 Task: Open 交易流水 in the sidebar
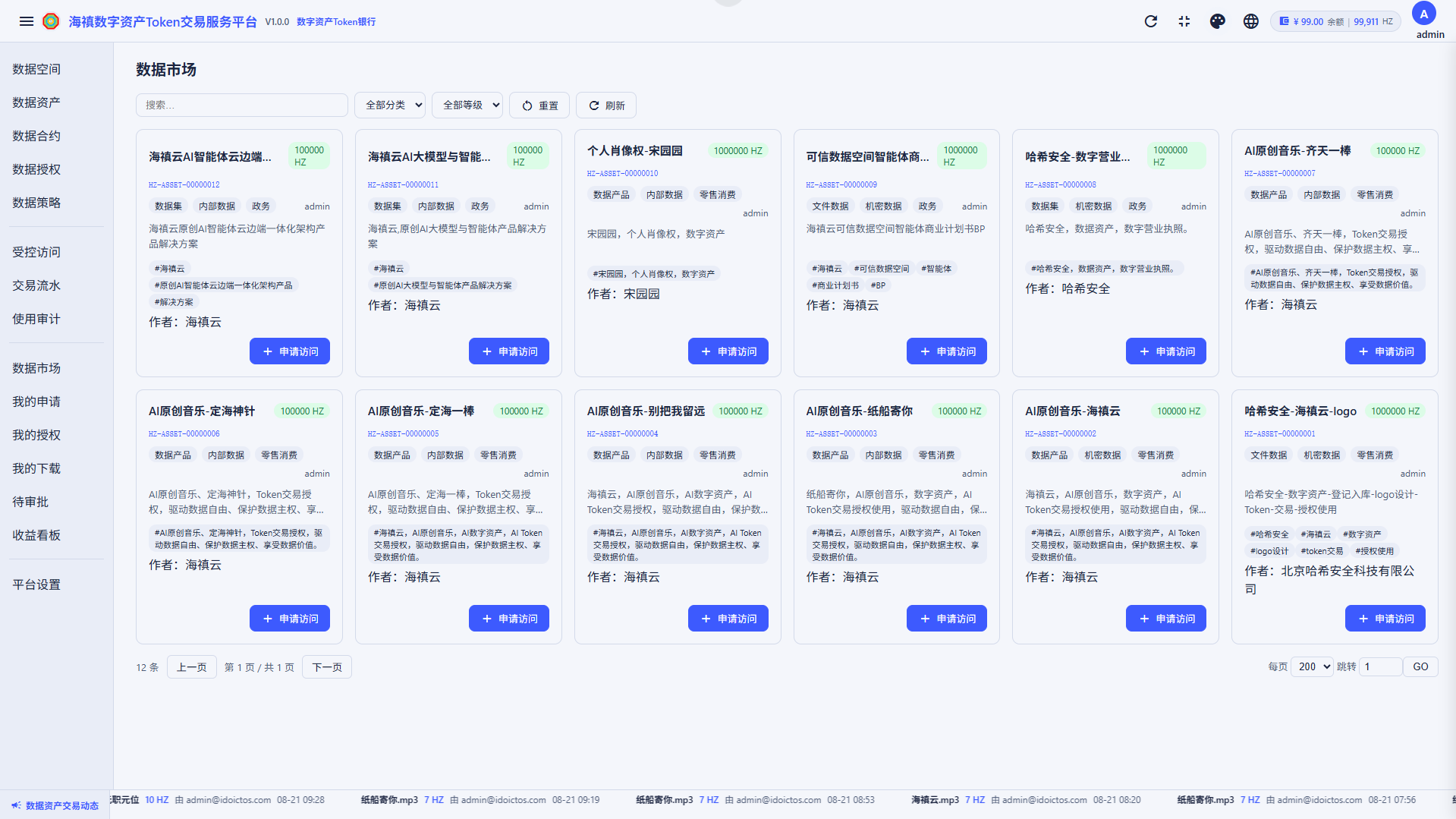[36, 285]
